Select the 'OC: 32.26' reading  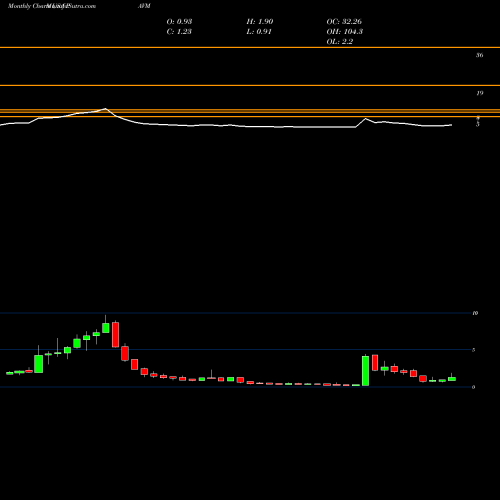344,21
